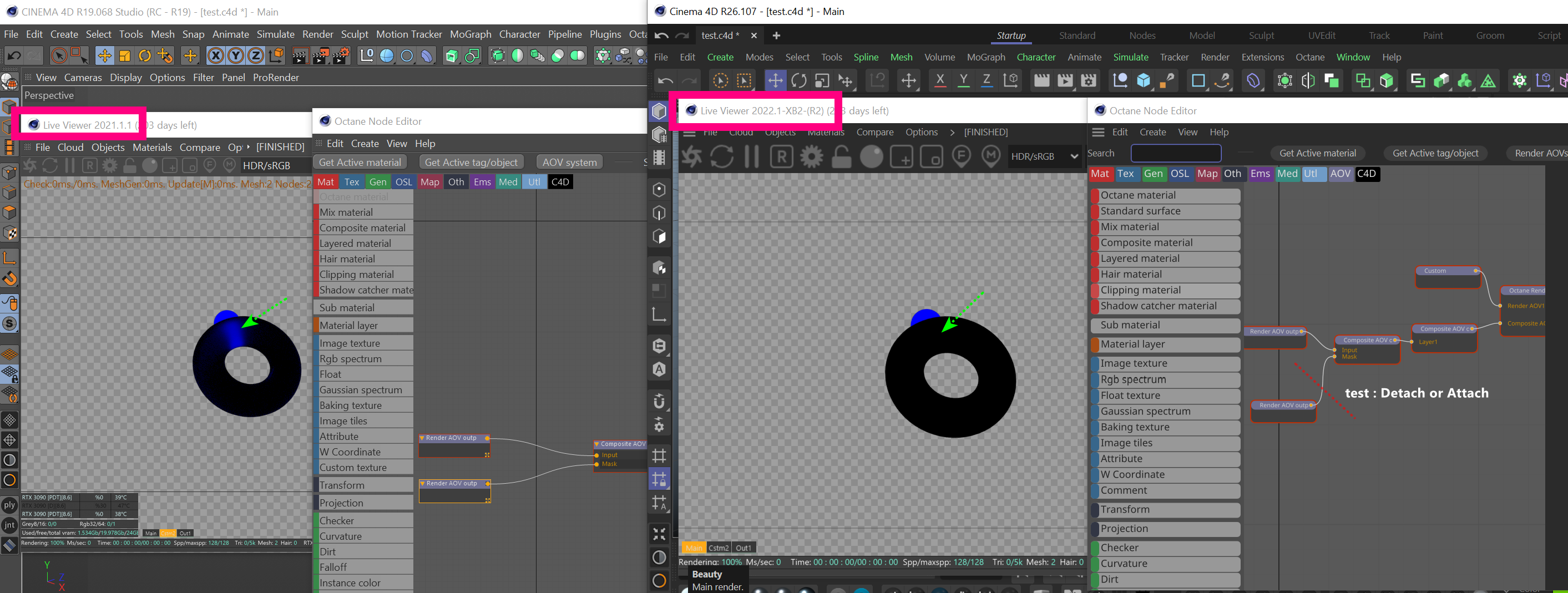Open Edit Render Settings in the R26 toolbar
The image size is (1568, 593).
coord(1089,80)
